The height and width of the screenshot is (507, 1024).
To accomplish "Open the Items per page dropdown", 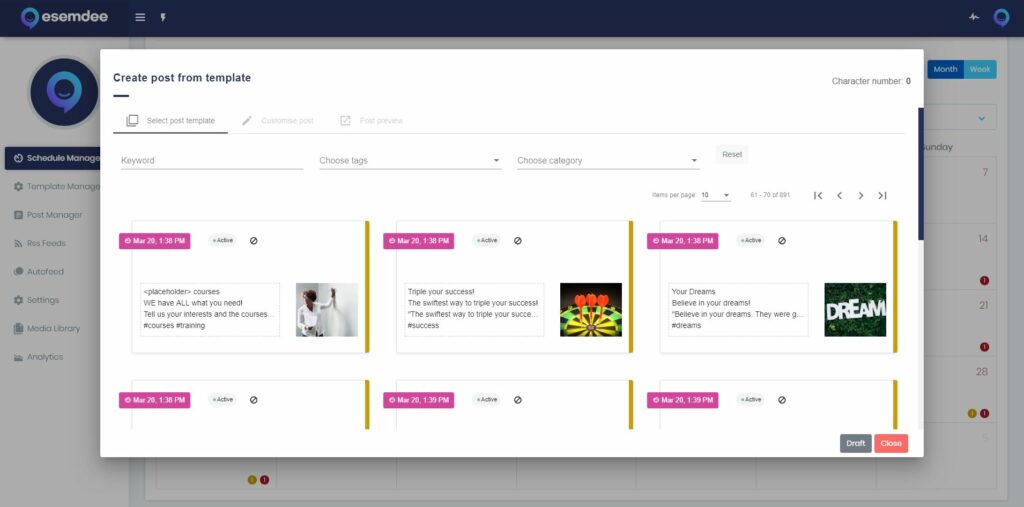I will click(x=716, y=195).
